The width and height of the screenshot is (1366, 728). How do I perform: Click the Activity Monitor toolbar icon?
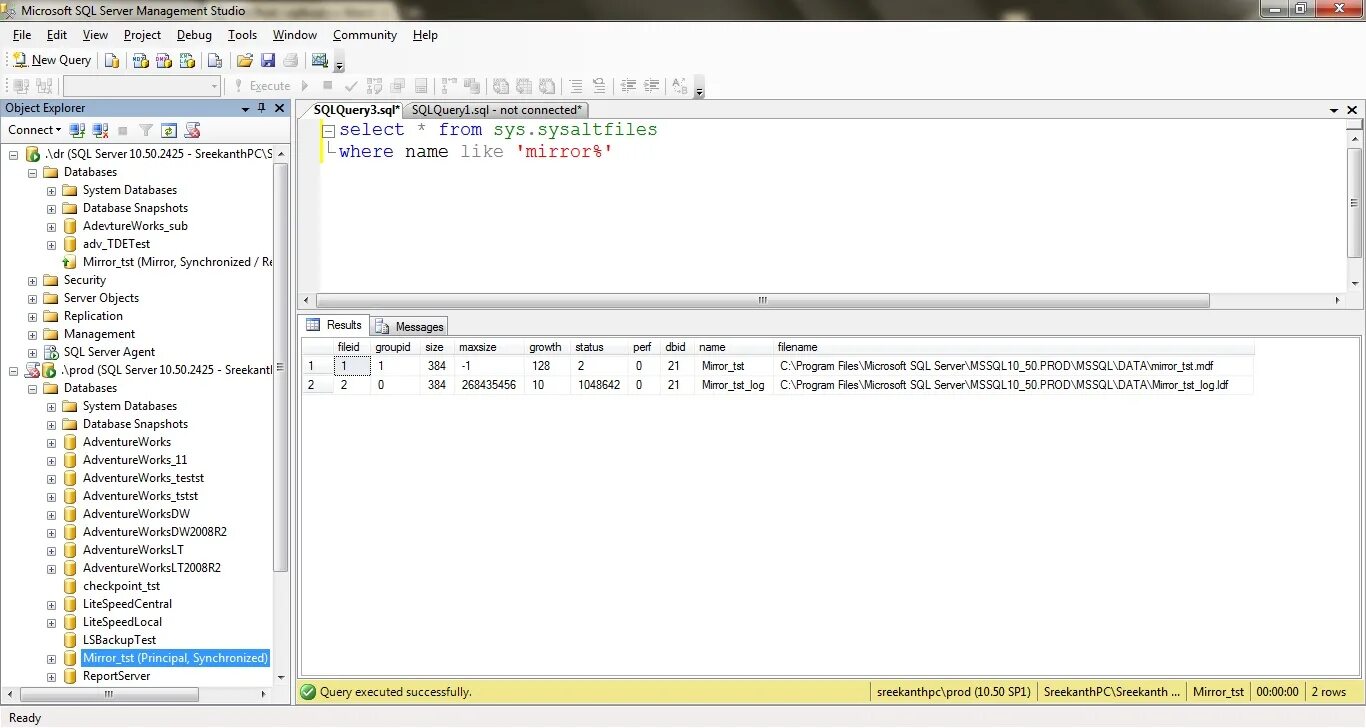(320, 60)
